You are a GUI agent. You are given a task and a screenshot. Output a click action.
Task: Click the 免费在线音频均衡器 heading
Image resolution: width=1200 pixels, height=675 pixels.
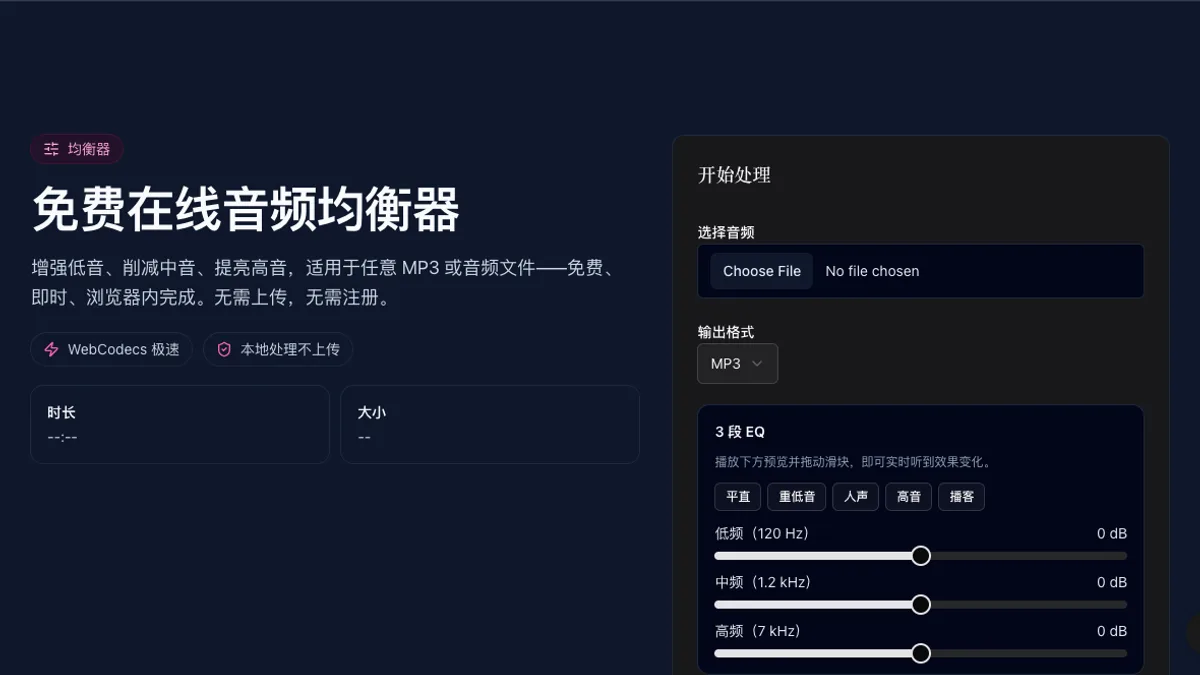pos(246,210)
